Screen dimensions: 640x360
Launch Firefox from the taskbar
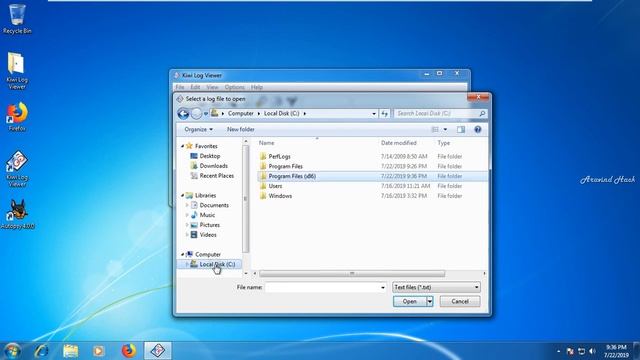click(129, 351)
